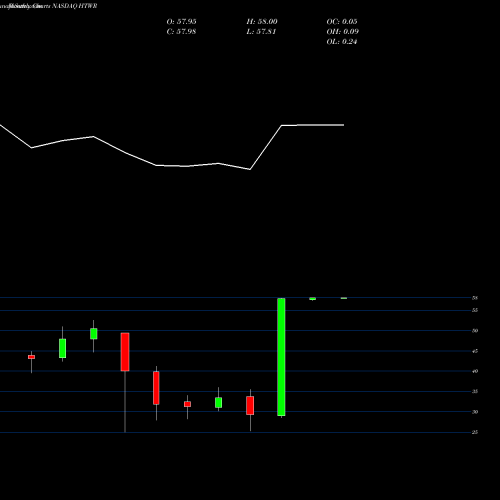Image resolution: width=500 pixels, height=500 pixels.
Task: Click the NASDAQ HTWR chart title
Action: tap(74, 6)
